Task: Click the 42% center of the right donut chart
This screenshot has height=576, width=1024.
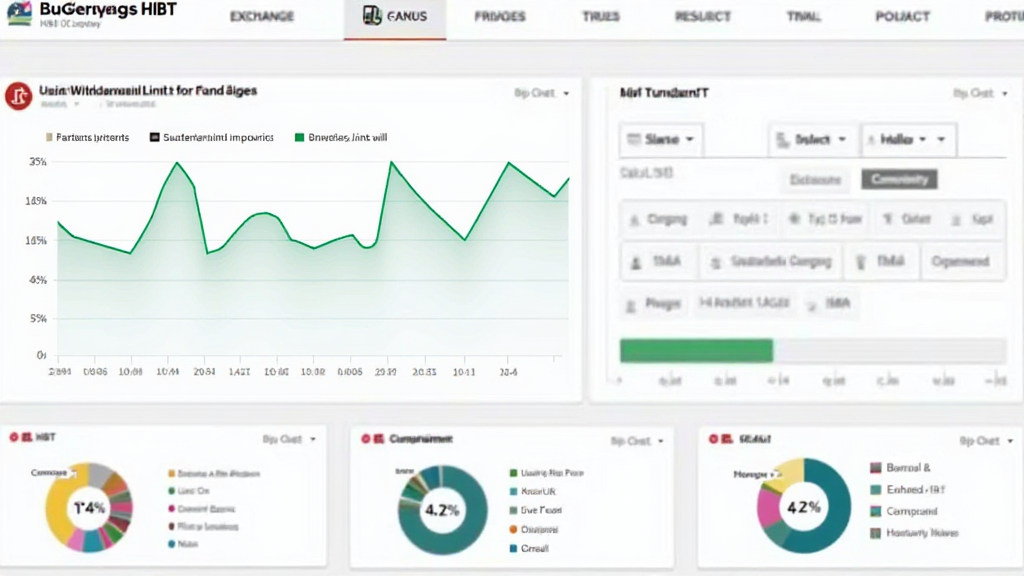Action: pos(804,507)
